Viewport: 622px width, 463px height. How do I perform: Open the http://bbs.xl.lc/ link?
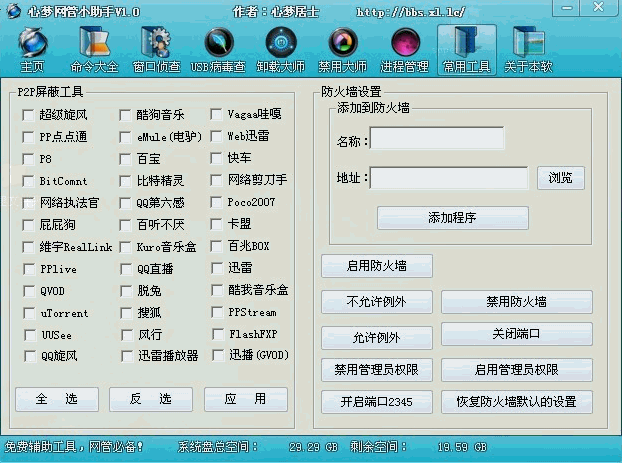(411, 12)
